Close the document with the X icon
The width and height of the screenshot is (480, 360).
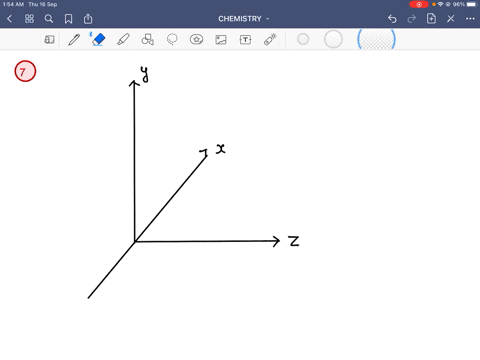tap(451, 19)
